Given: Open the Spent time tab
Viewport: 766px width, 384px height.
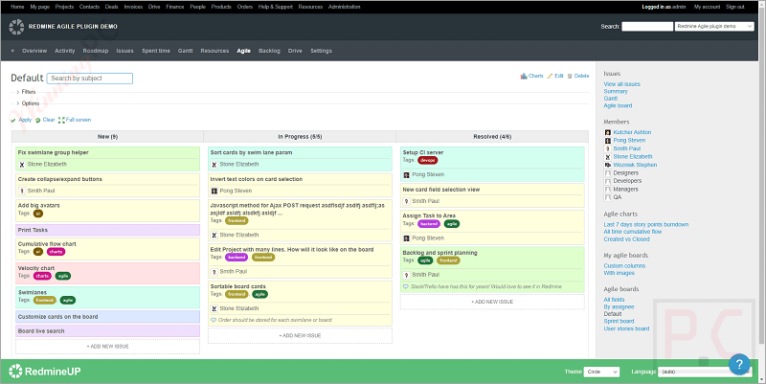Looking at the screenshot, I should tap(156, 51).
